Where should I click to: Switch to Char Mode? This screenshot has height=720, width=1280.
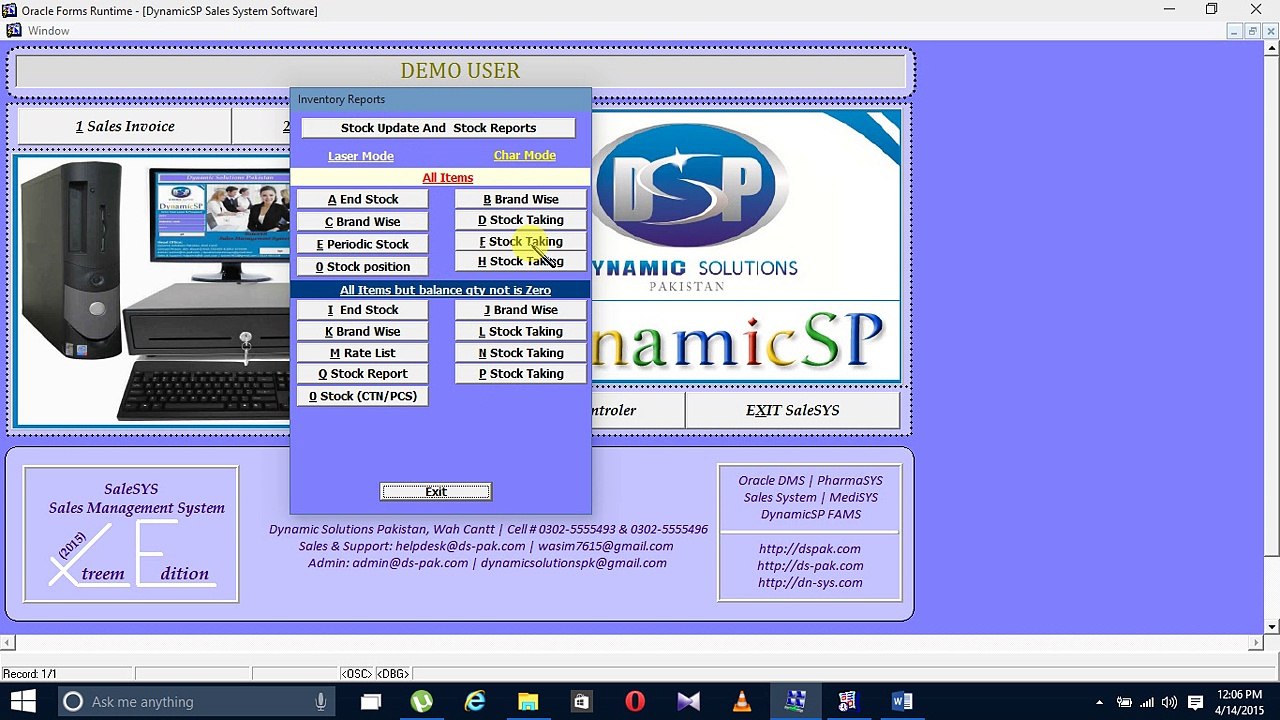[525, 155]
